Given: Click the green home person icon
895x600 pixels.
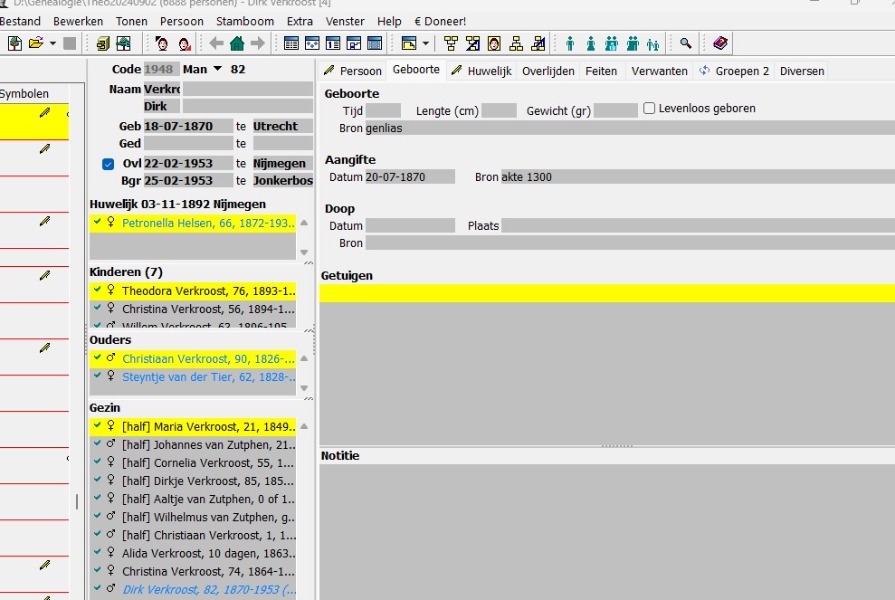Looking at the screenshot, I should (x=237, y=43).
